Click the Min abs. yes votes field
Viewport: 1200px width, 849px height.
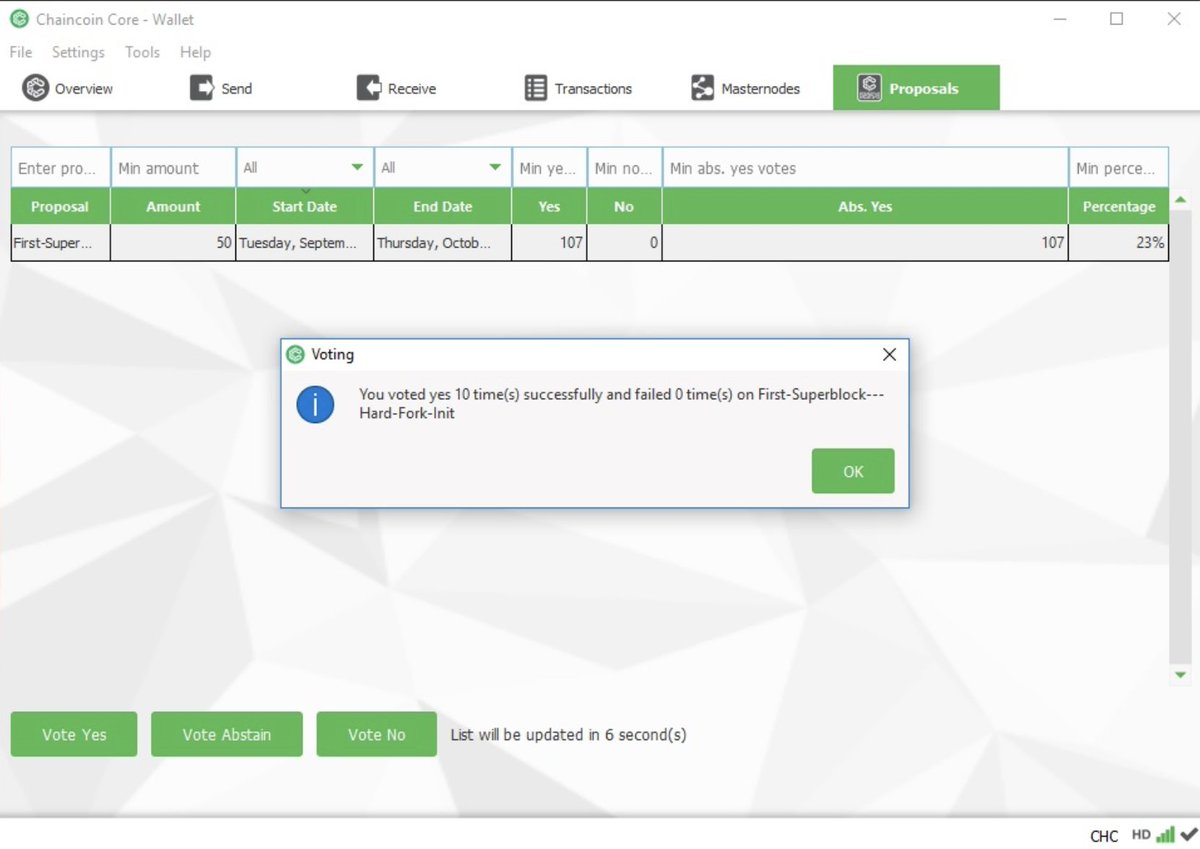tap(865, 168)
